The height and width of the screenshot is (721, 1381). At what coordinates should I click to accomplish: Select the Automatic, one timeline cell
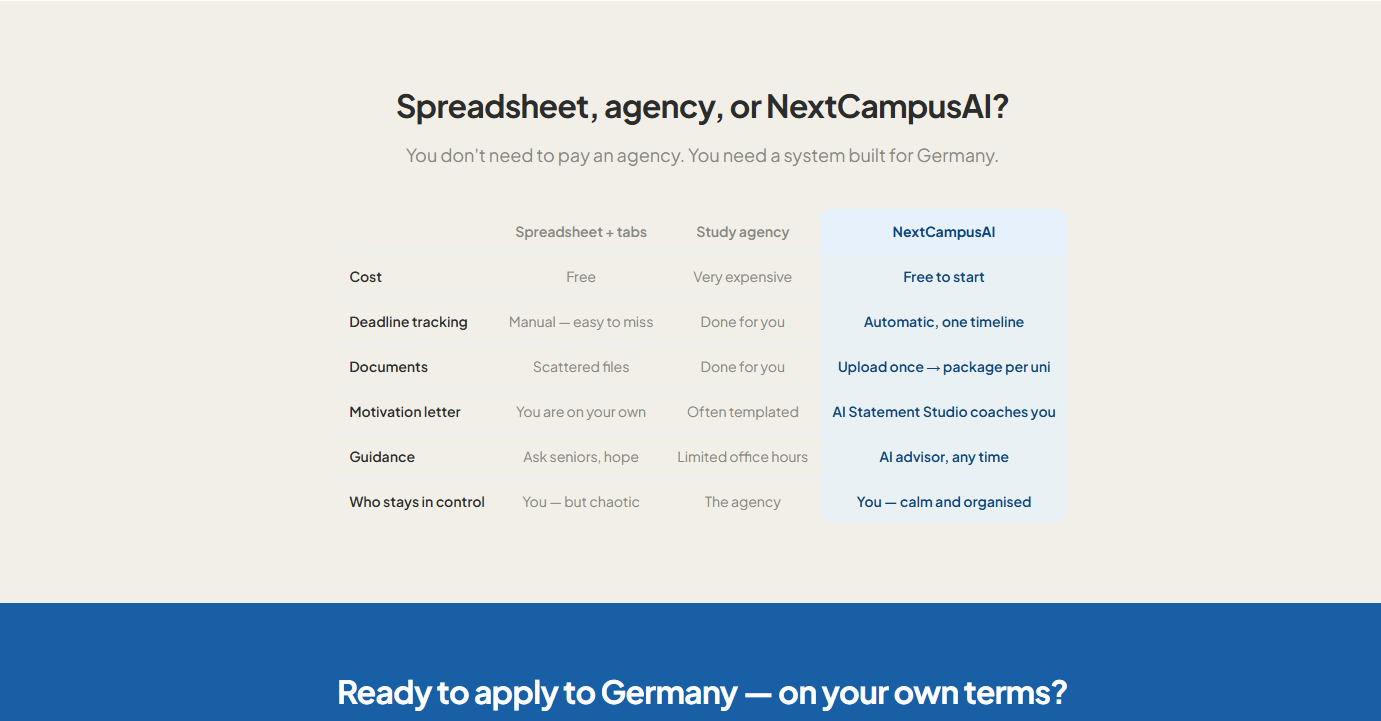click(x=944, y=322)
